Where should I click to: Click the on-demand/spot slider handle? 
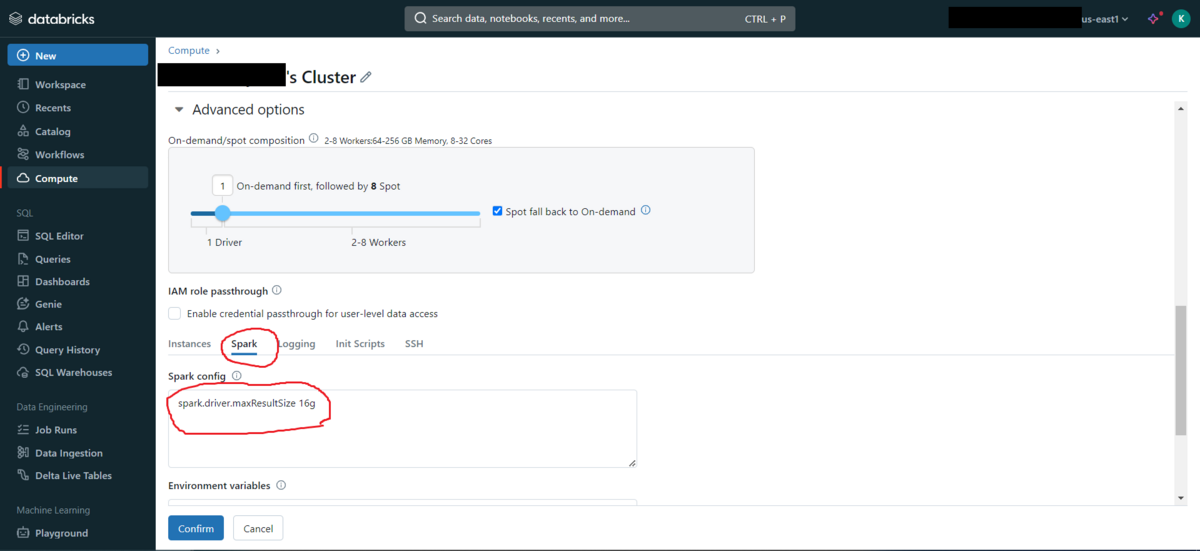click(x=222, y=213)
